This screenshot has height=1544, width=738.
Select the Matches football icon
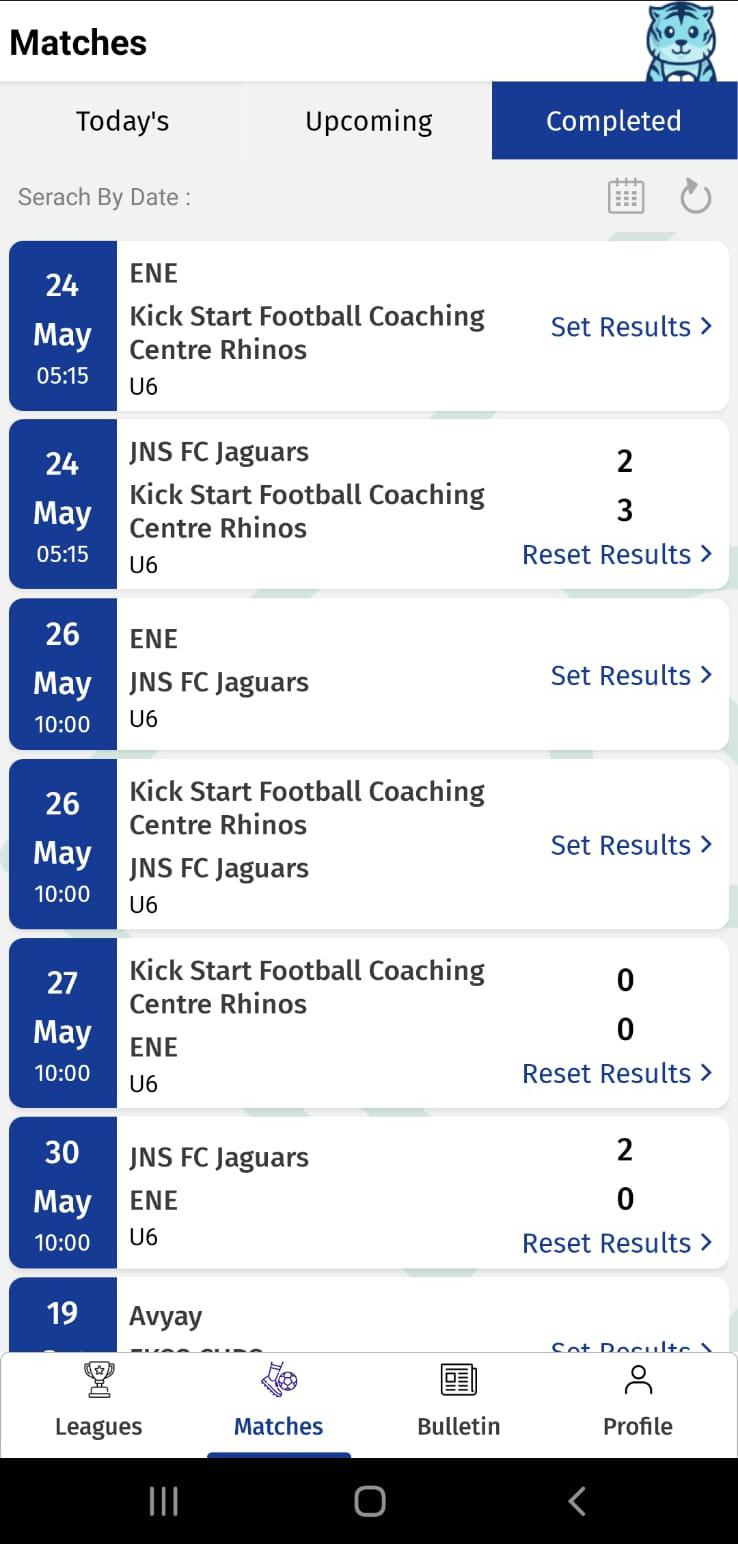[x=278, y=1380]
